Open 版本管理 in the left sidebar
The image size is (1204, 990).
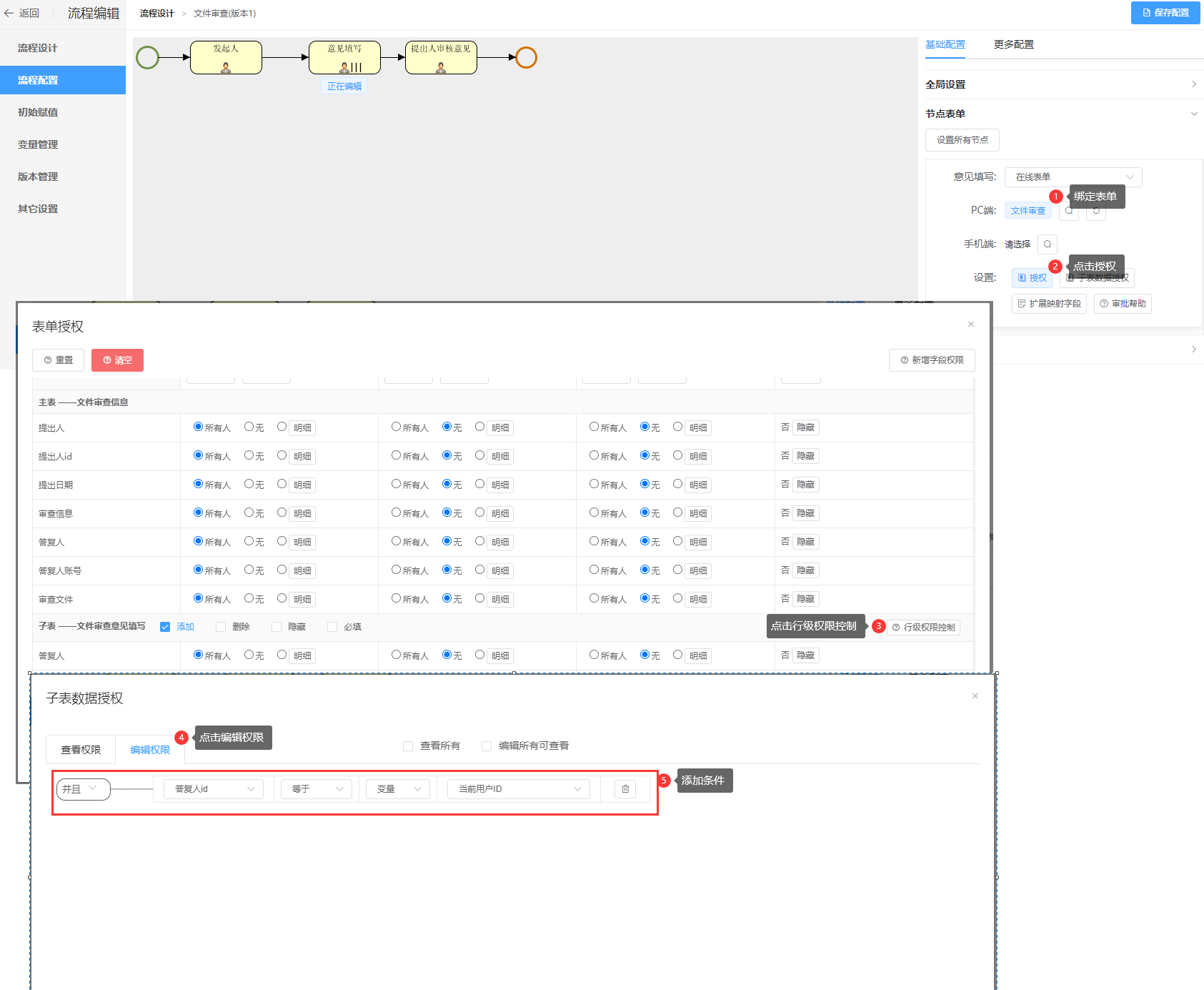pos(63,177)
